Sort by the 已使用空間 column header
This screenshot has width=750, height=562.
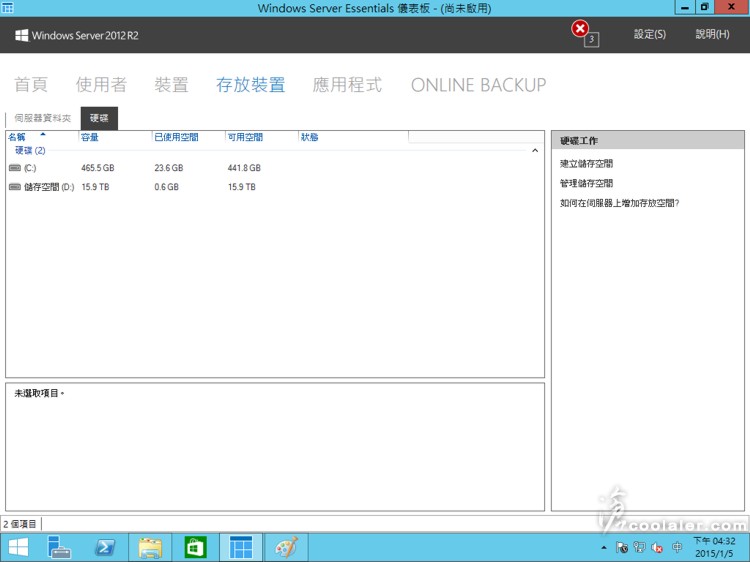coord(176,137)
